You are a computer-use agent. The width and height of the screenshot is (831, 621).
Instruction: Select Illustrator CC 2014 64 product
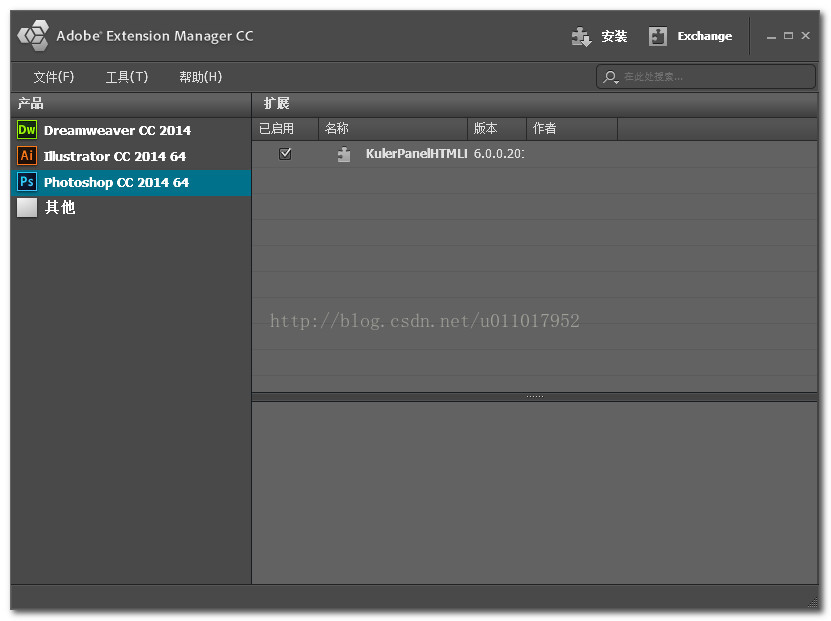[131, 156]
